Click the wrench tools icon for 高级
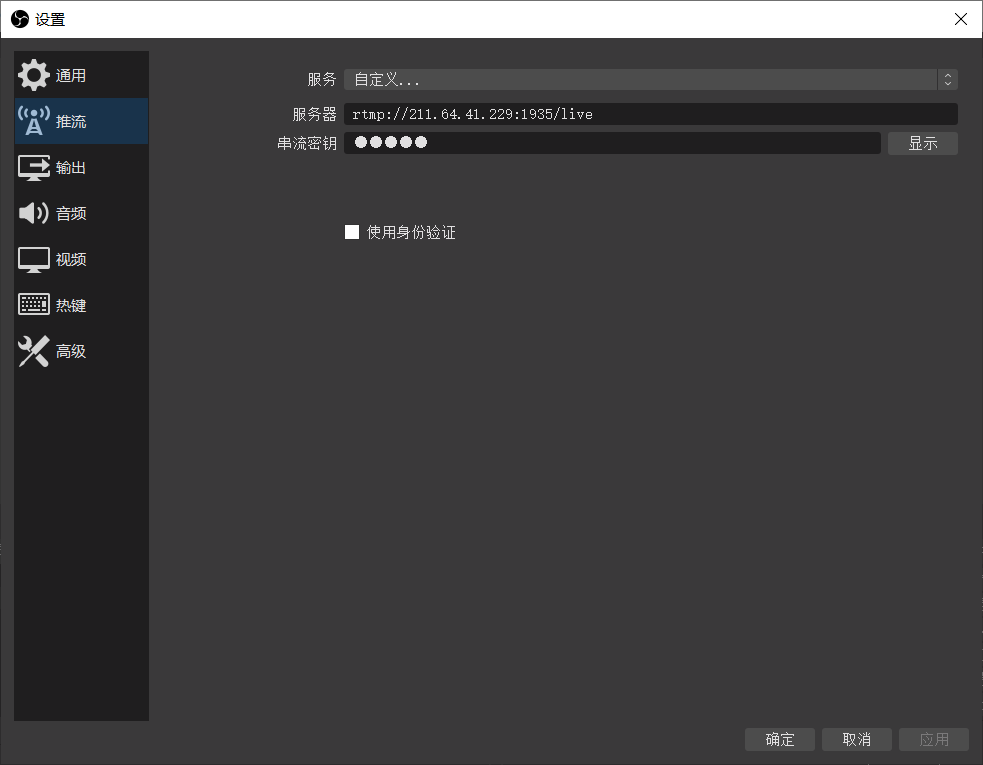 (x=34, y=351)
